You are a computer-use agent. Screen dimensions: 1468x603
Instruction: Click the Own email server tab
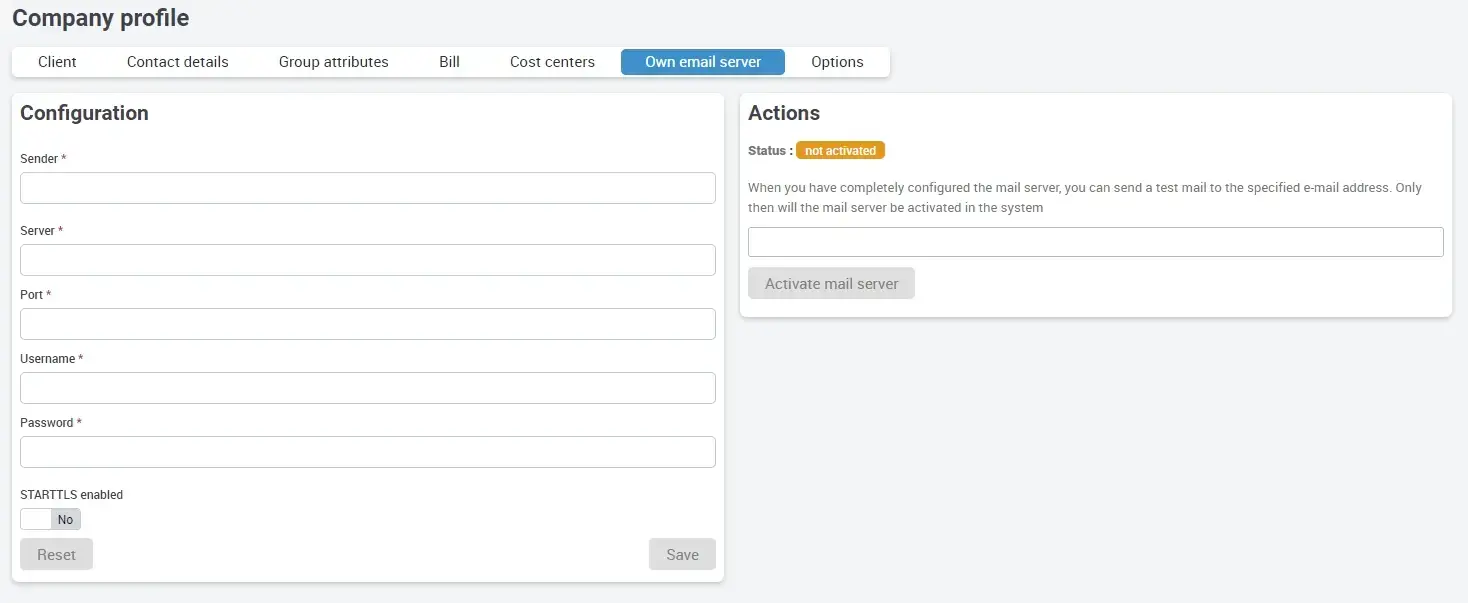pyautogui.click(x=702, y=62)
